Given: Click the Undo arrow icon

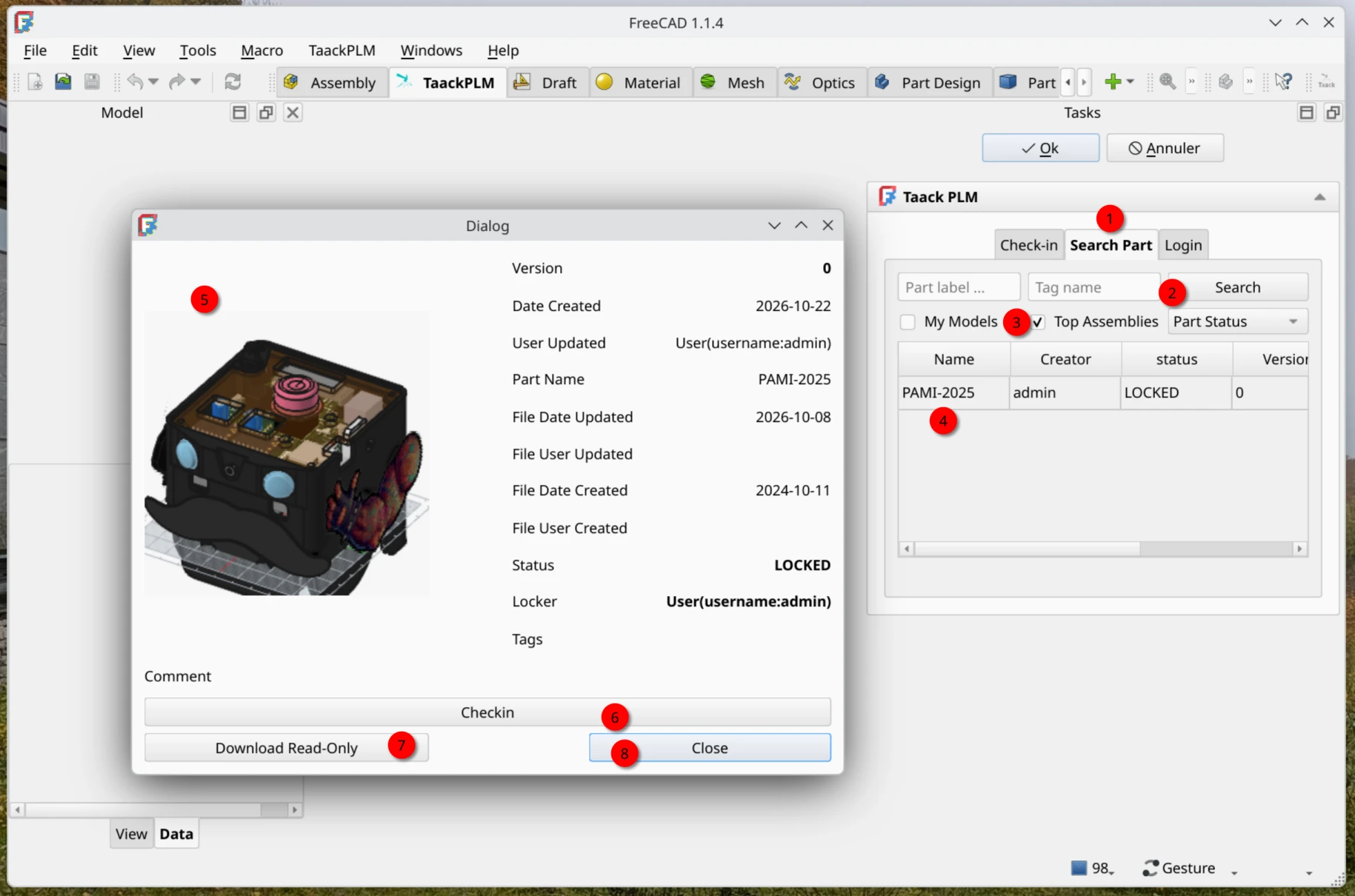Looking at the screenshot, I should [134, 82].
